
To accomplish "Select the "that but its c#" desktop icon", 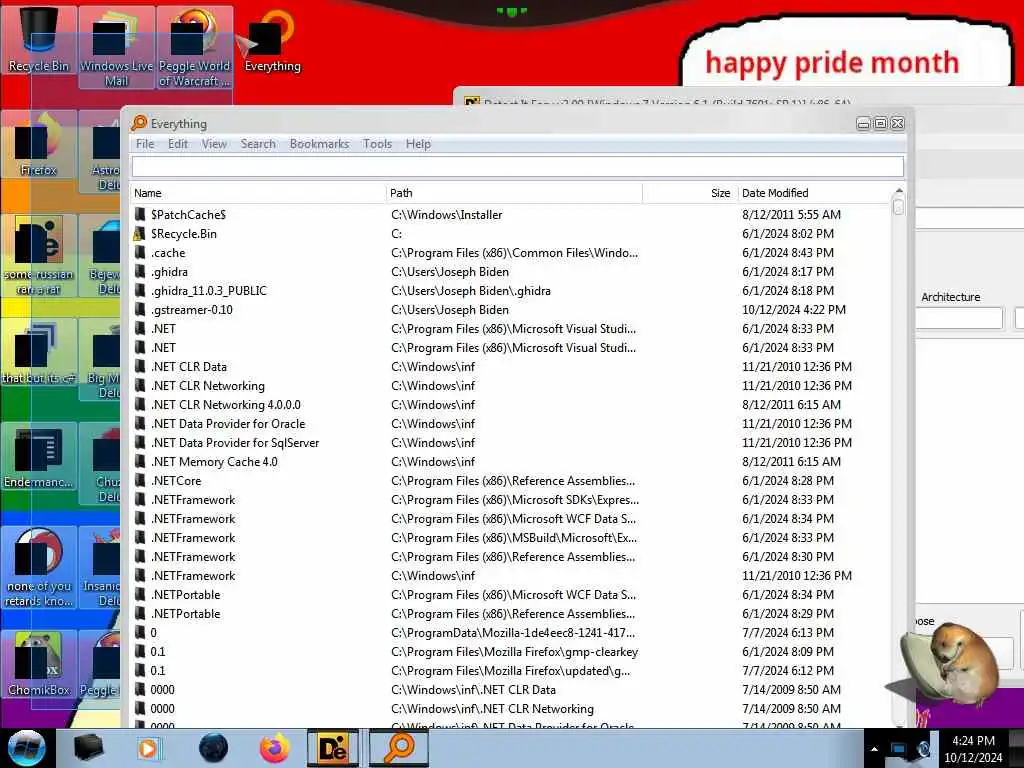I will (39, 353).
